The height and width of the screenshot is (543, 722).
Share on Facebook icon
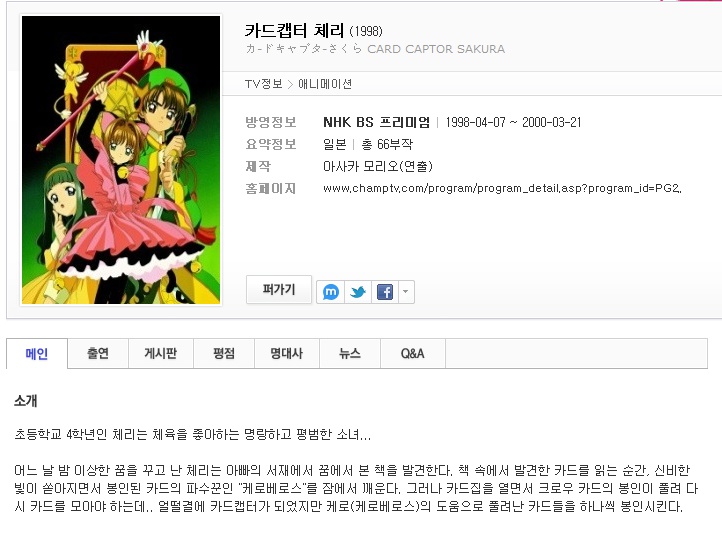384,292
